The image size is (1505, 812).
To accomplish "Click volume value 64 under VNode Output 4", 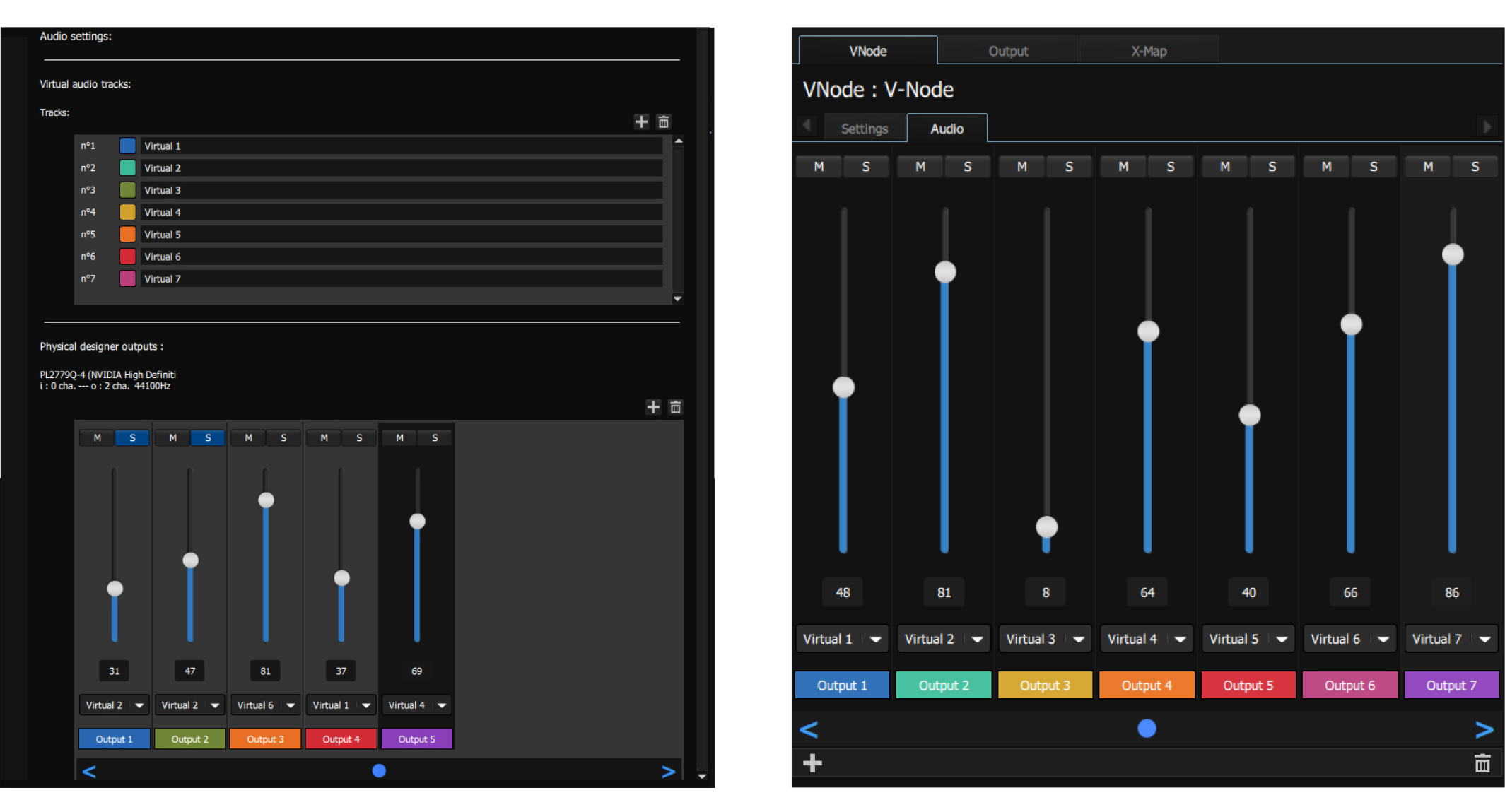I will pos(1147,592).
